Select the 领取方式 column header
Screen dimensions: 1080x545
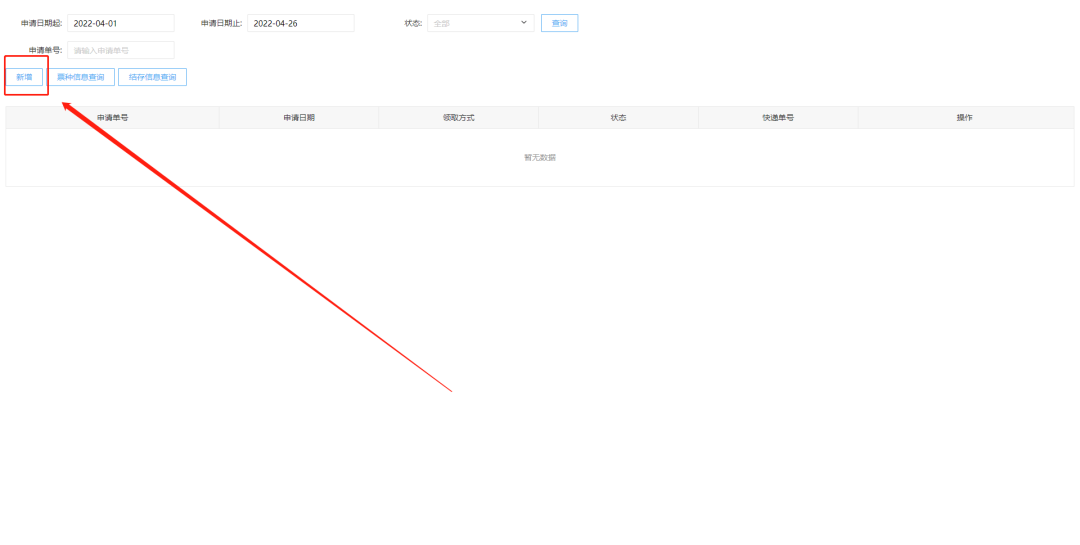point(458,118)
